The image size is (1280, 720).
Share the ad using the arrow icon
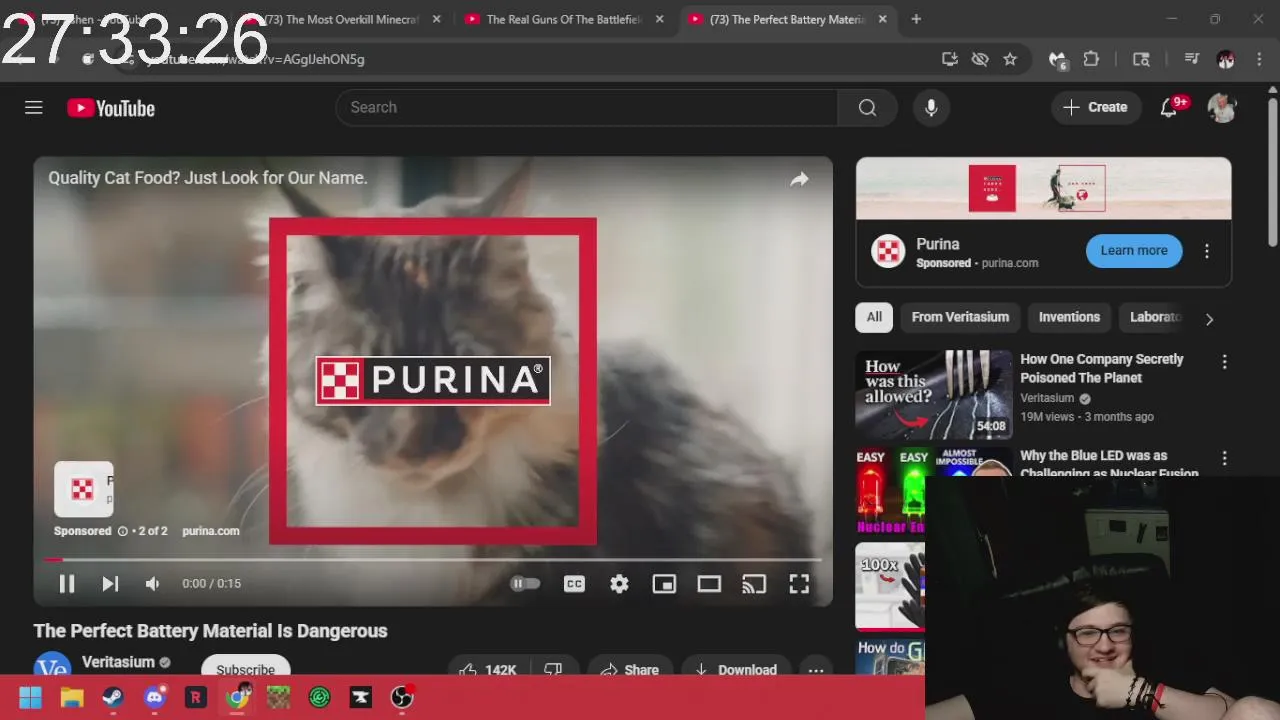[799, 179]
